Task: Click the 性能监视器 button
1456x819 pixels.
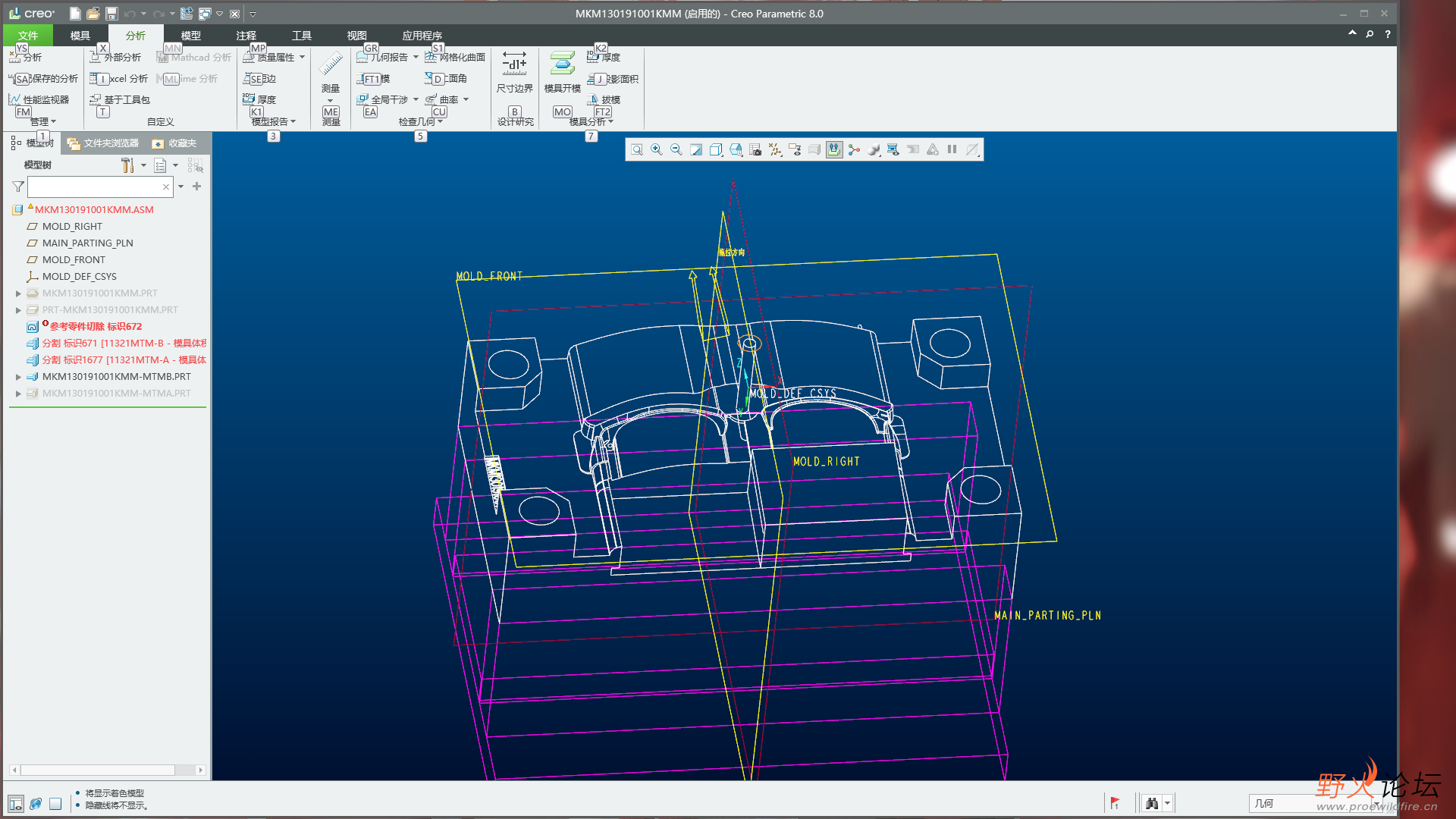Action: click(39, 99)
